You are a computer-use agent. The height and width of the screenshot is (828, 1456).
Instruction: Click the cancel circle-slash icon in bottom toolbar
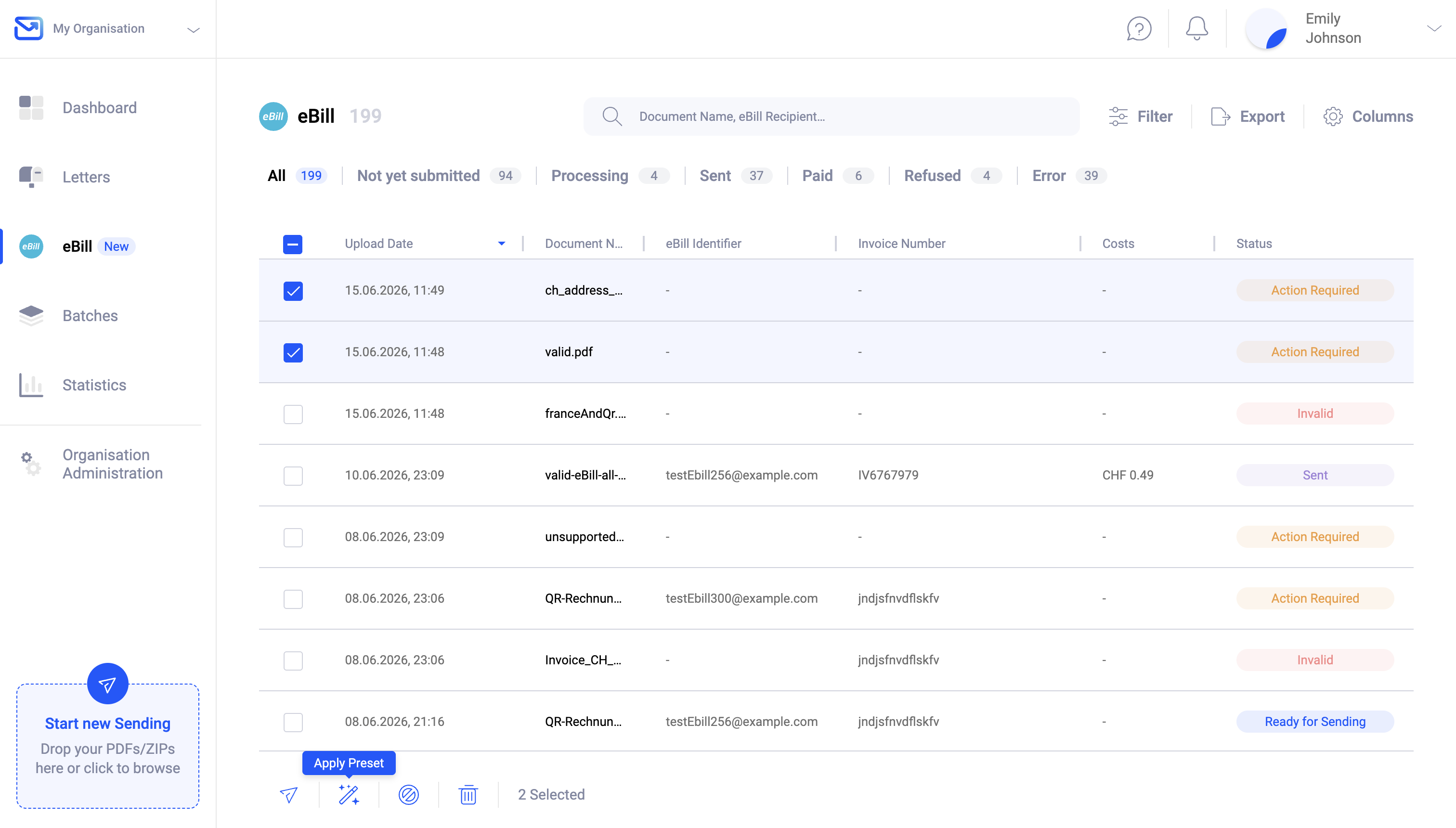408,794
